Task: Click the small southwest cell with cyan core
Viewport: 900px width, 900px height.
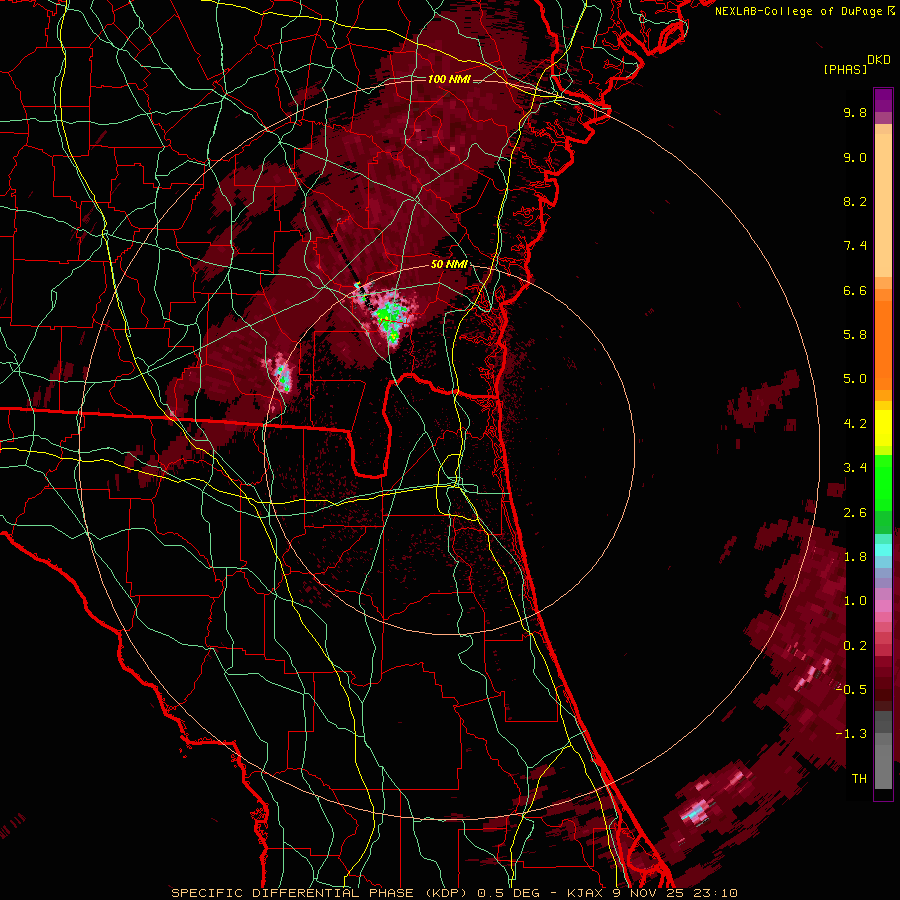Action: click(x=282, y=374)
